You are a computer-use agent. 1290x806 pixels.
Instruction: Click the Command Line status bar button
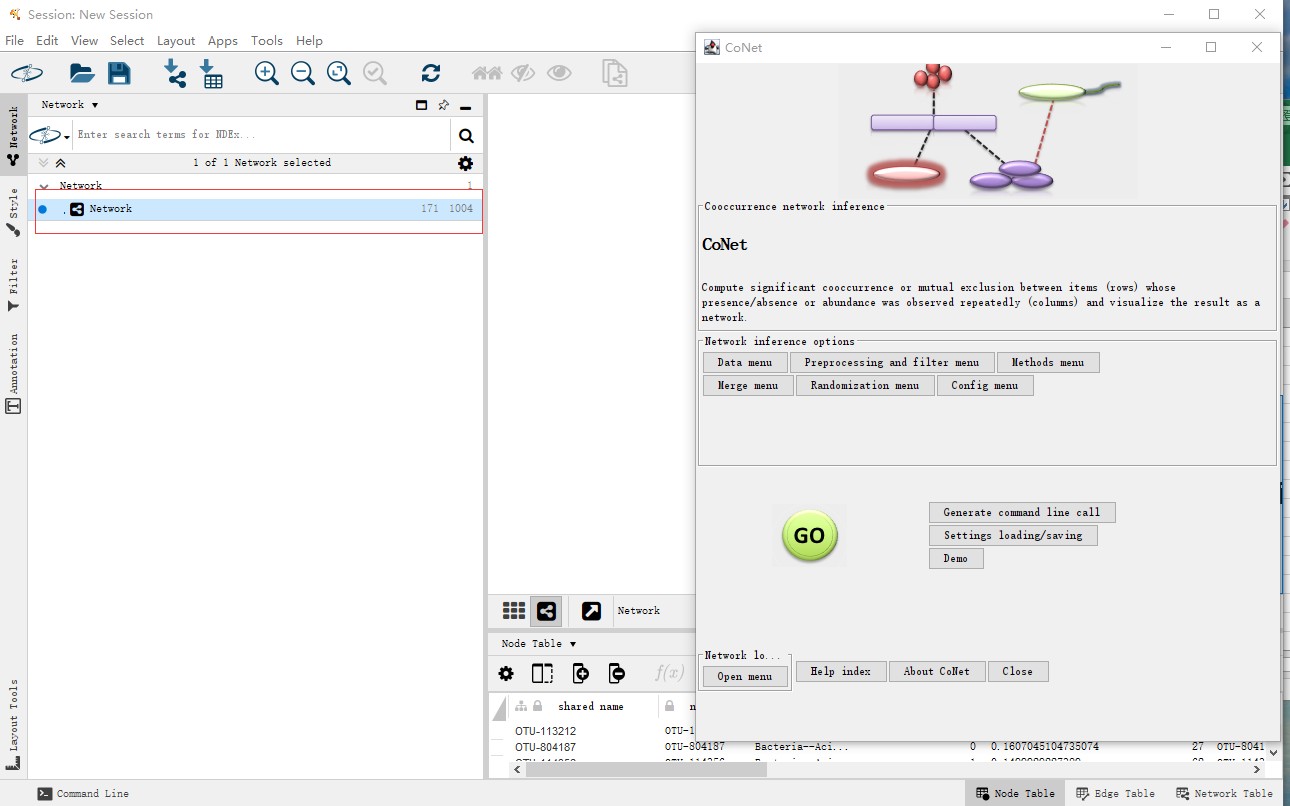83,793
